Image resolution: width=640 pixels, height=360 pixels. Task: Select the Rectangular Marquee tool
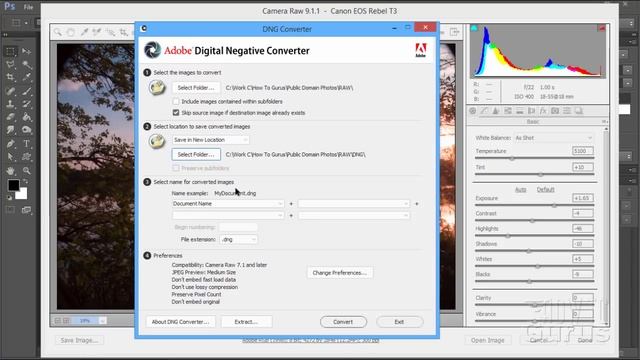pyautogui.click(x=10, y=51)
